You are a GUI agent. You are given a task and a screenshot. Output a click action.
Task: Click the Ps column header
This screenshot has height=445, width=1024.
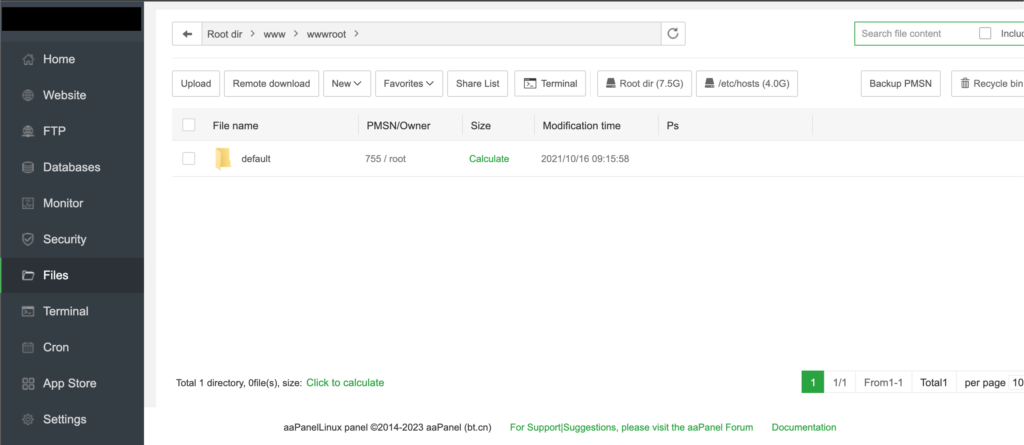pyautogui.click(x=673, y=125)
